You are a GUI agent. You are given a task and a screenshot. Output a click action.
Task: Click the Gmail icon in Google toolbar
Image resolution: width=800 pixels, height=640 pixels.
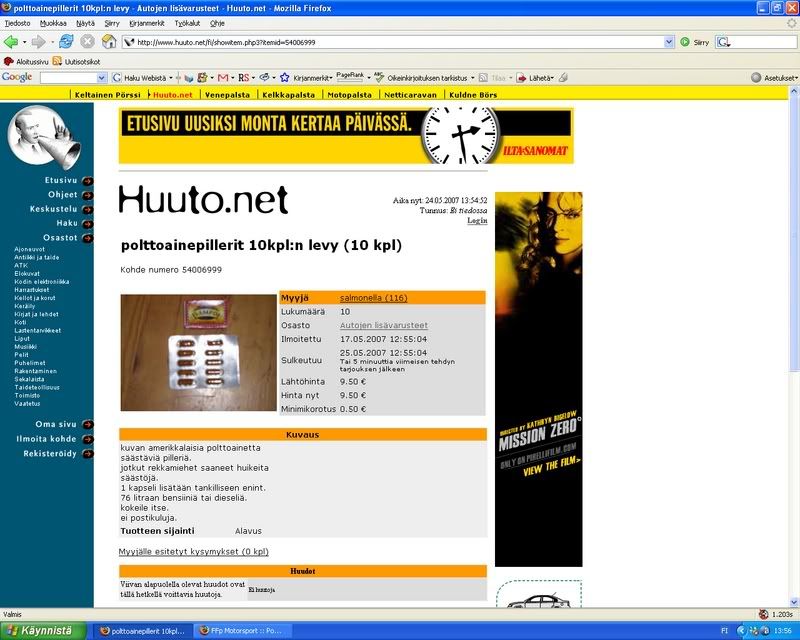pos(223,78)
